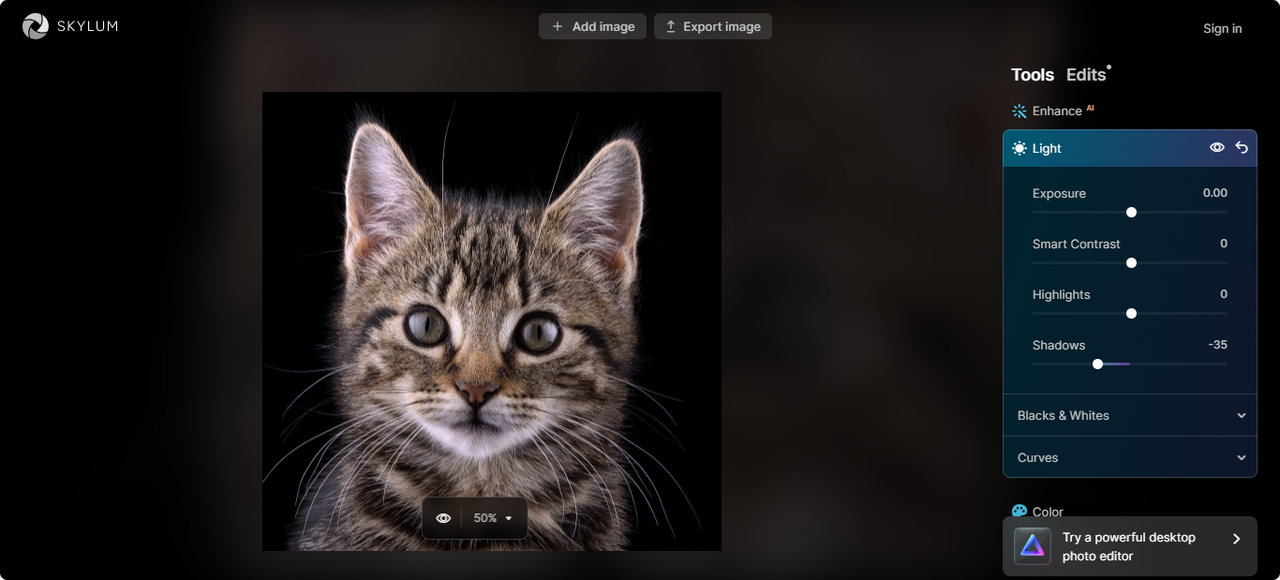
Task: Click the kitten photo on the canvas
Action: tap(491, 321)
